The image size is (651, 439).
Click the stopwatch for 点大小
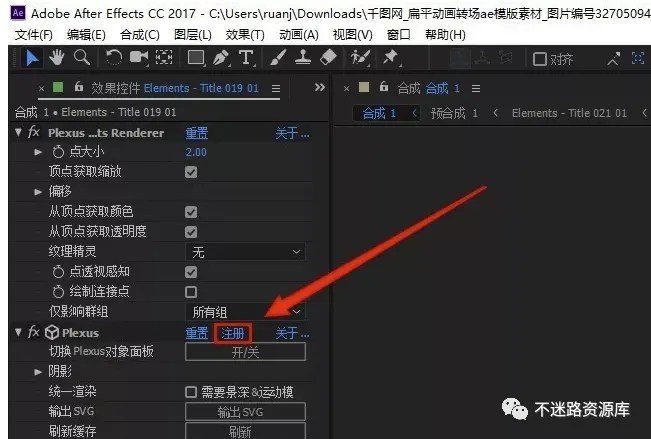(x=58, y=152)
